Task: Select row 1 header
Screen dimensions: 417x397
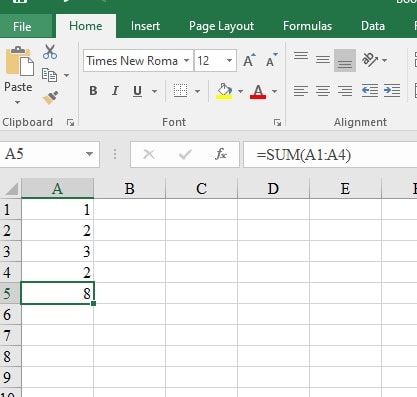Action: (x=10, y=209)
